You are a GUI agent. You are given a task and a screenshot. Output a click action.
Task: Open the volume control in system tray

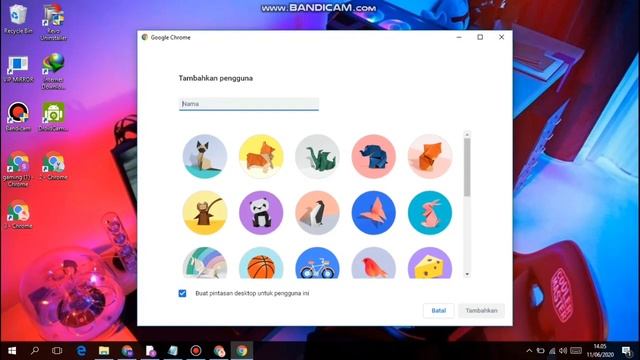click(563, 351)
